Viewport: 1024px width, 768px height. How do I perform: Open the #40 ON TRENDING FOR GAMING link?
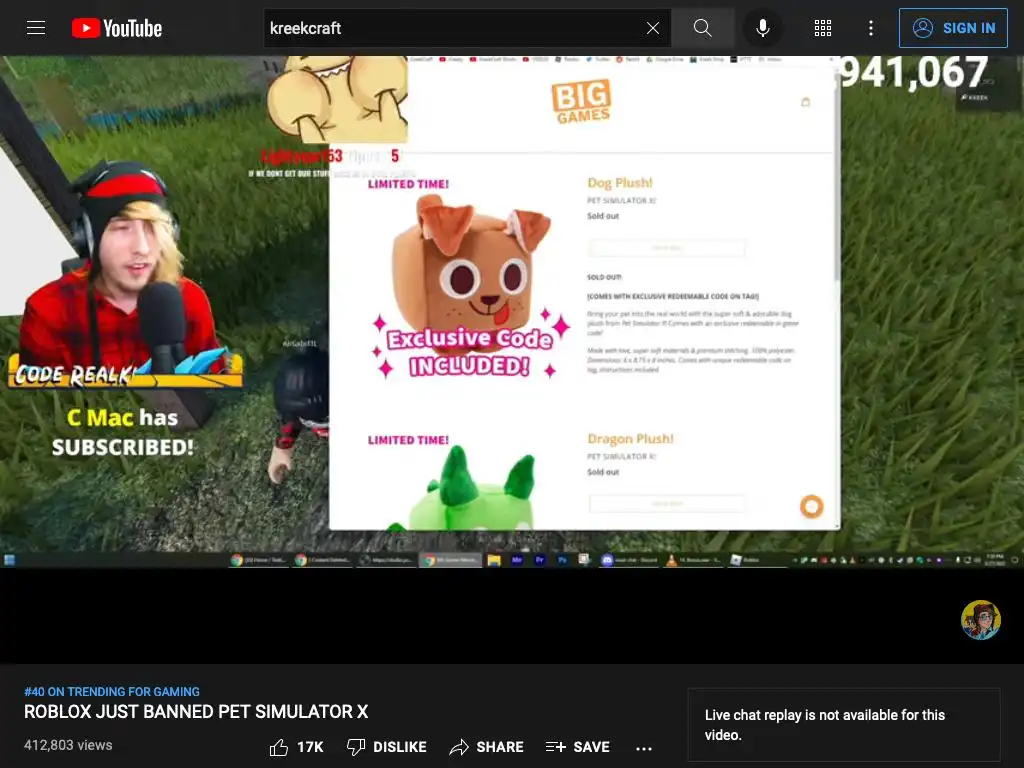click(x=112, y=692)
